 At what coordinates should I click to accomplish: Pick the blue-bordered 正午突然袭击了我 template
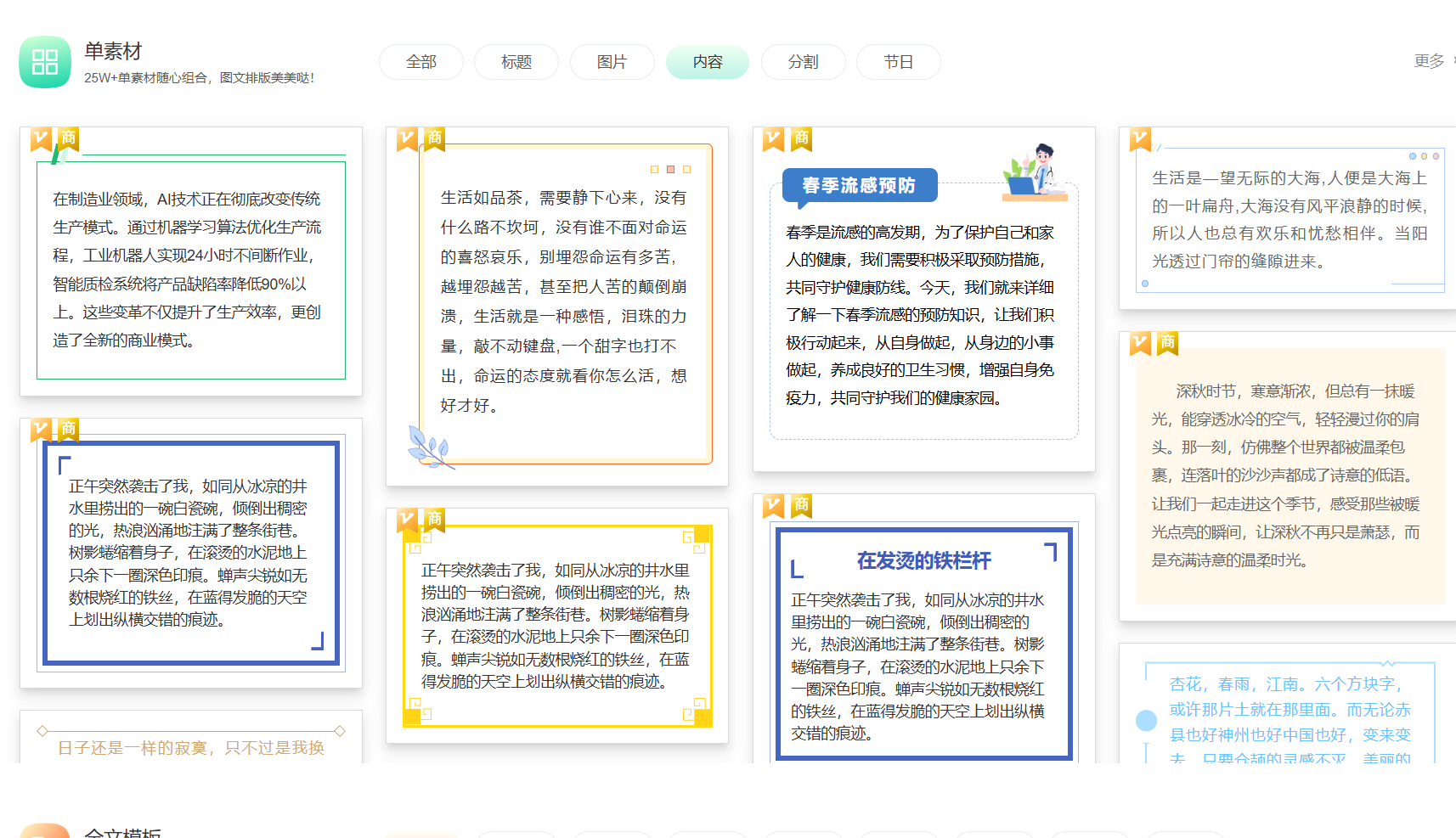[191, 553]
